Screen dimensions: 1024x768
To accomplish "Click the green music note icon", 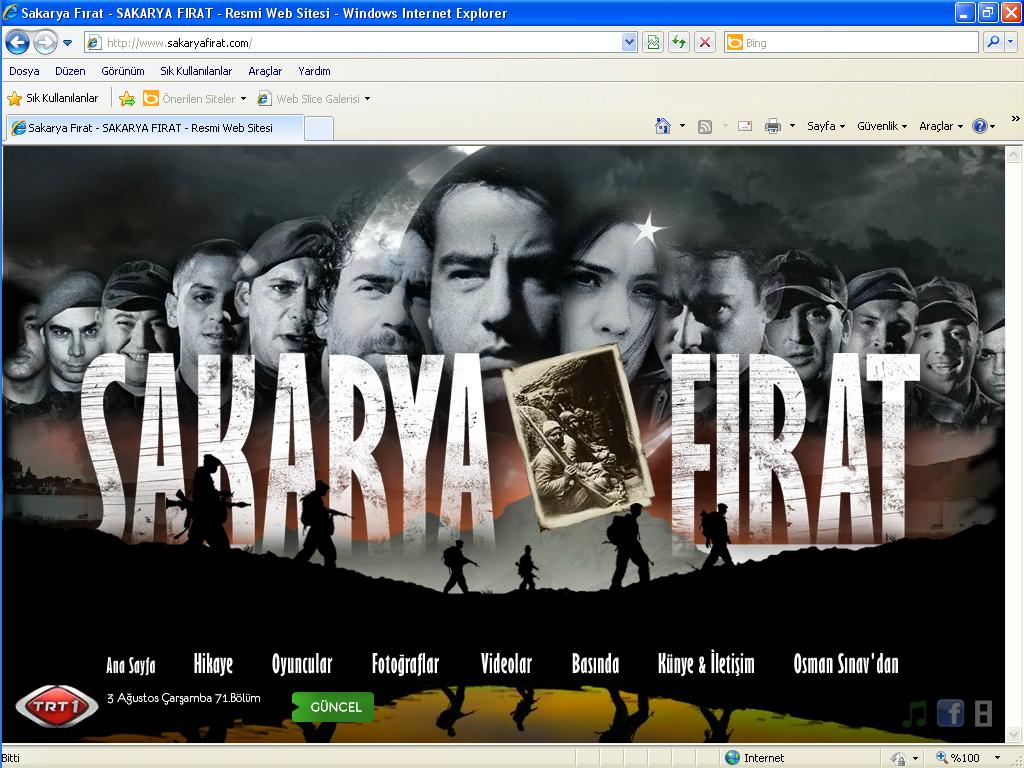I will [x=915, y=713].
